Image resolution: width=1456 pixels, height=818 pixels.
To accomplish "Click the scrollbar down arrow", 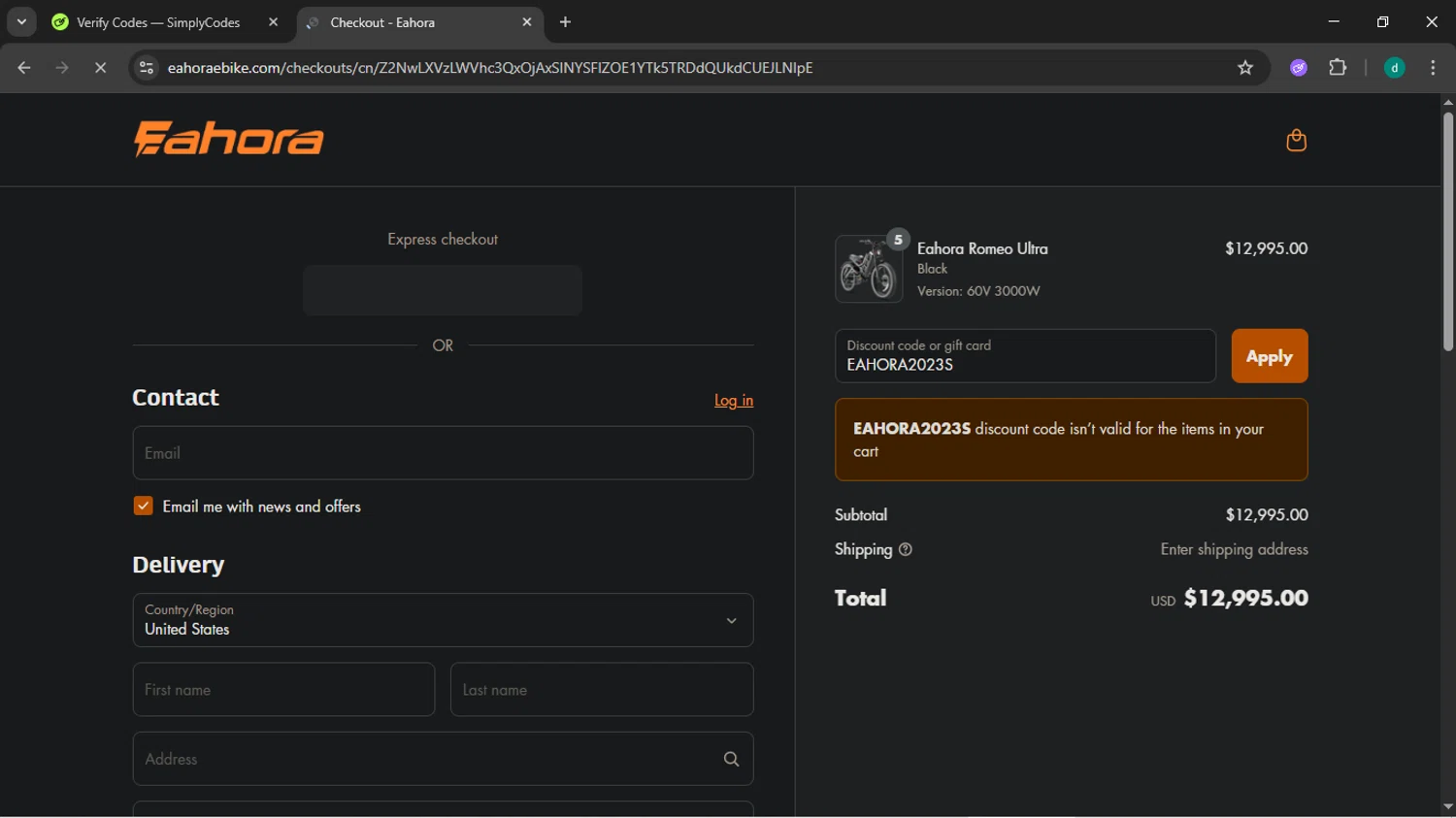I will coord(1448,807).
